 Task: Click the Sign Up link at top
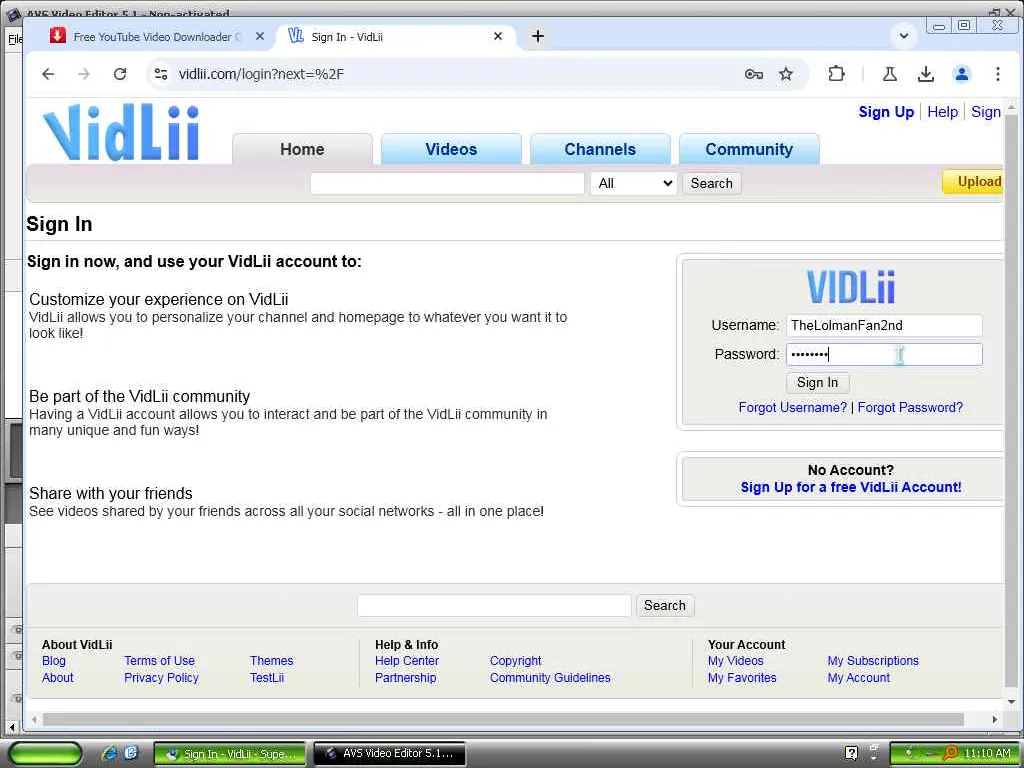click(x=886, y=112)
